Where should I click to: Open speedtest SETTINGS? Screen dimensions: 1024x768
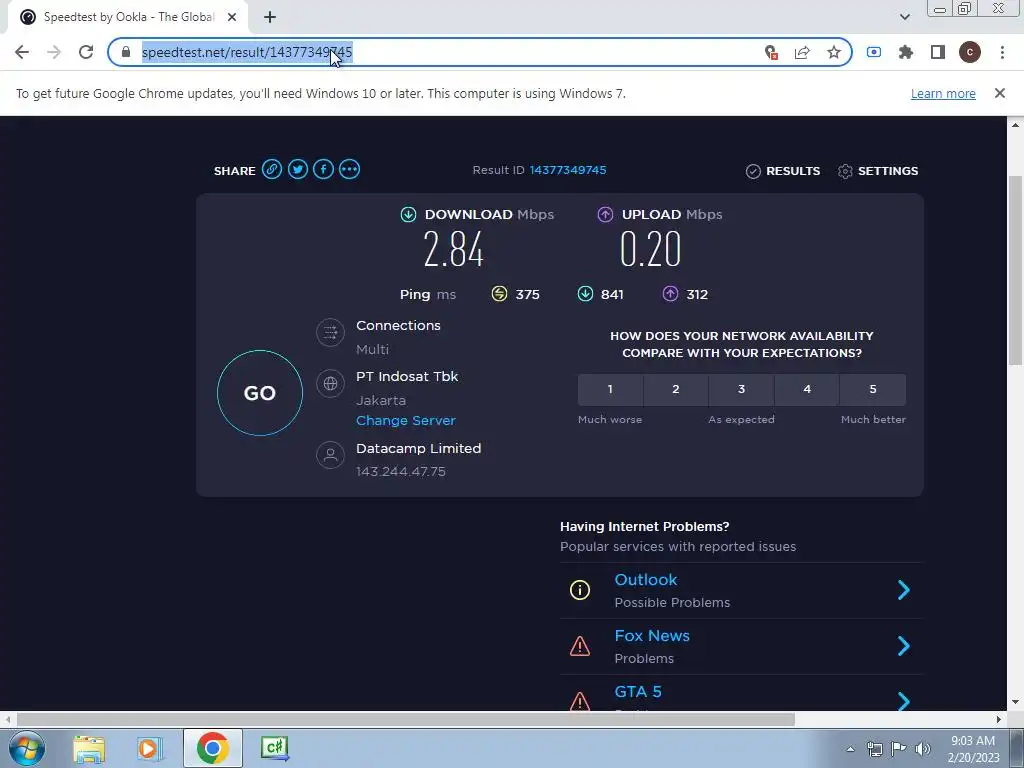click(878, 171)
